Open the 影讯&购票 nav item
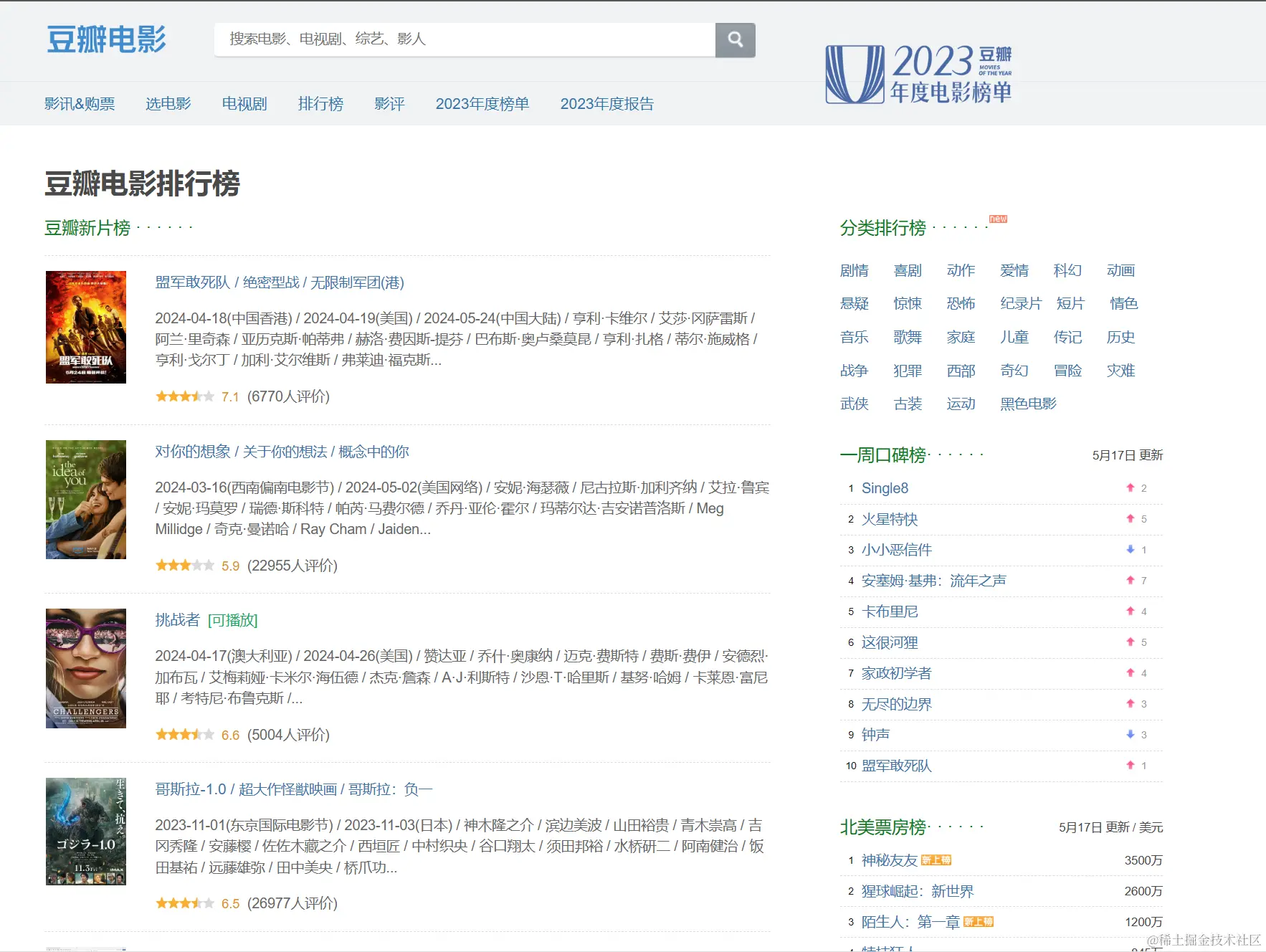The image size is (1266, 952). (x=80, y=104)
